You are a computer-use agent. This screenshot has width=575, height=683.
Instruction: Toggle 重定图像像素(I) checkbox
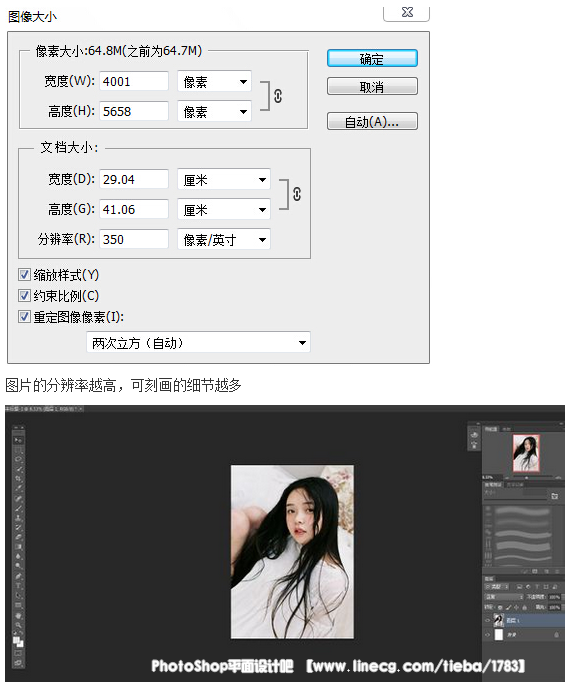(24, 316)
